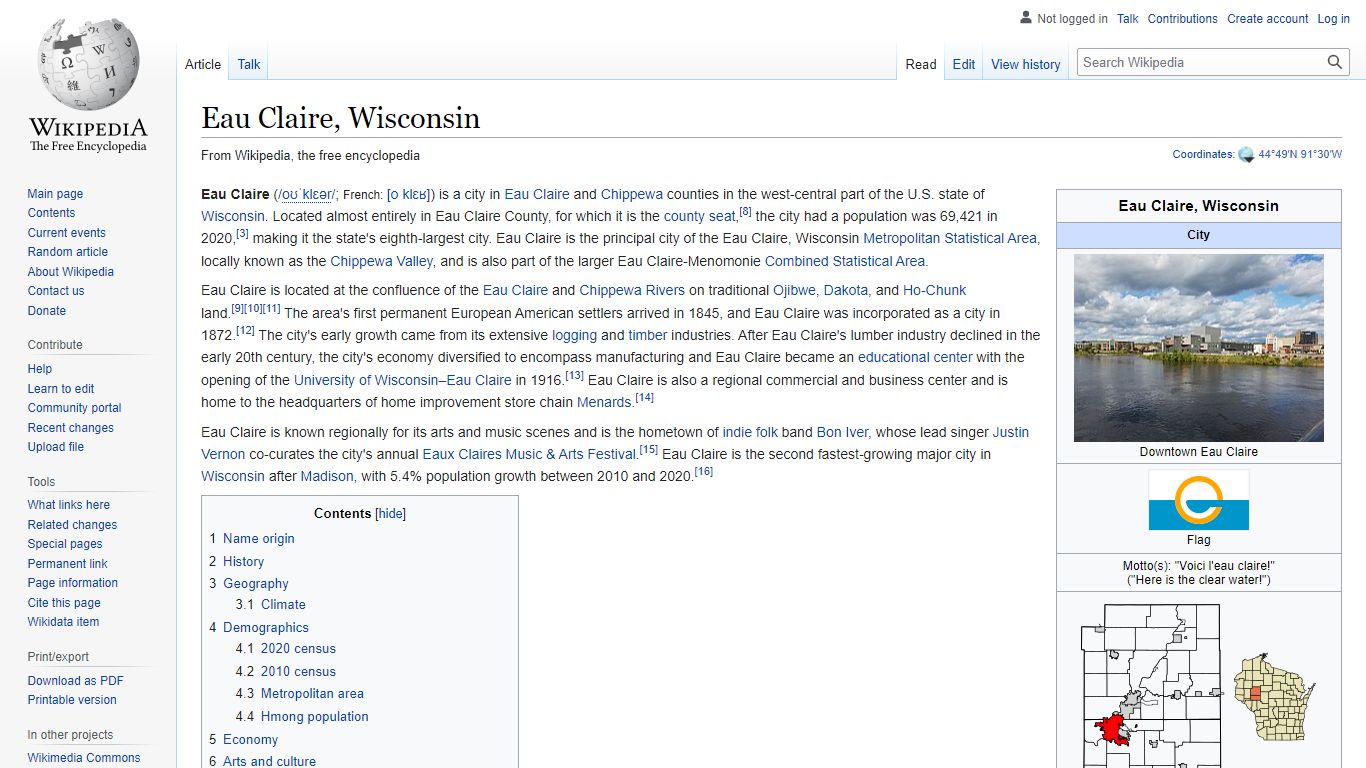This screenshot has height=768, width=1366.
Task: Click Download as PDF
Action: click(x=76, y=681)
